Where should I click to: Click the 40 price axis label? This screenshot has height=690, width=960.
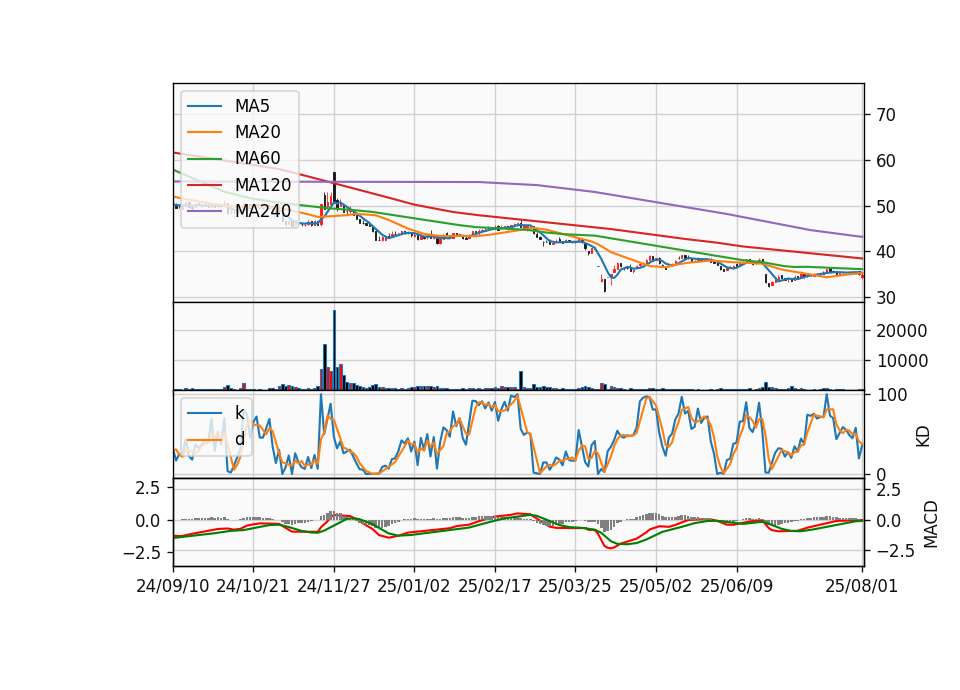click(x=885, y=252)
